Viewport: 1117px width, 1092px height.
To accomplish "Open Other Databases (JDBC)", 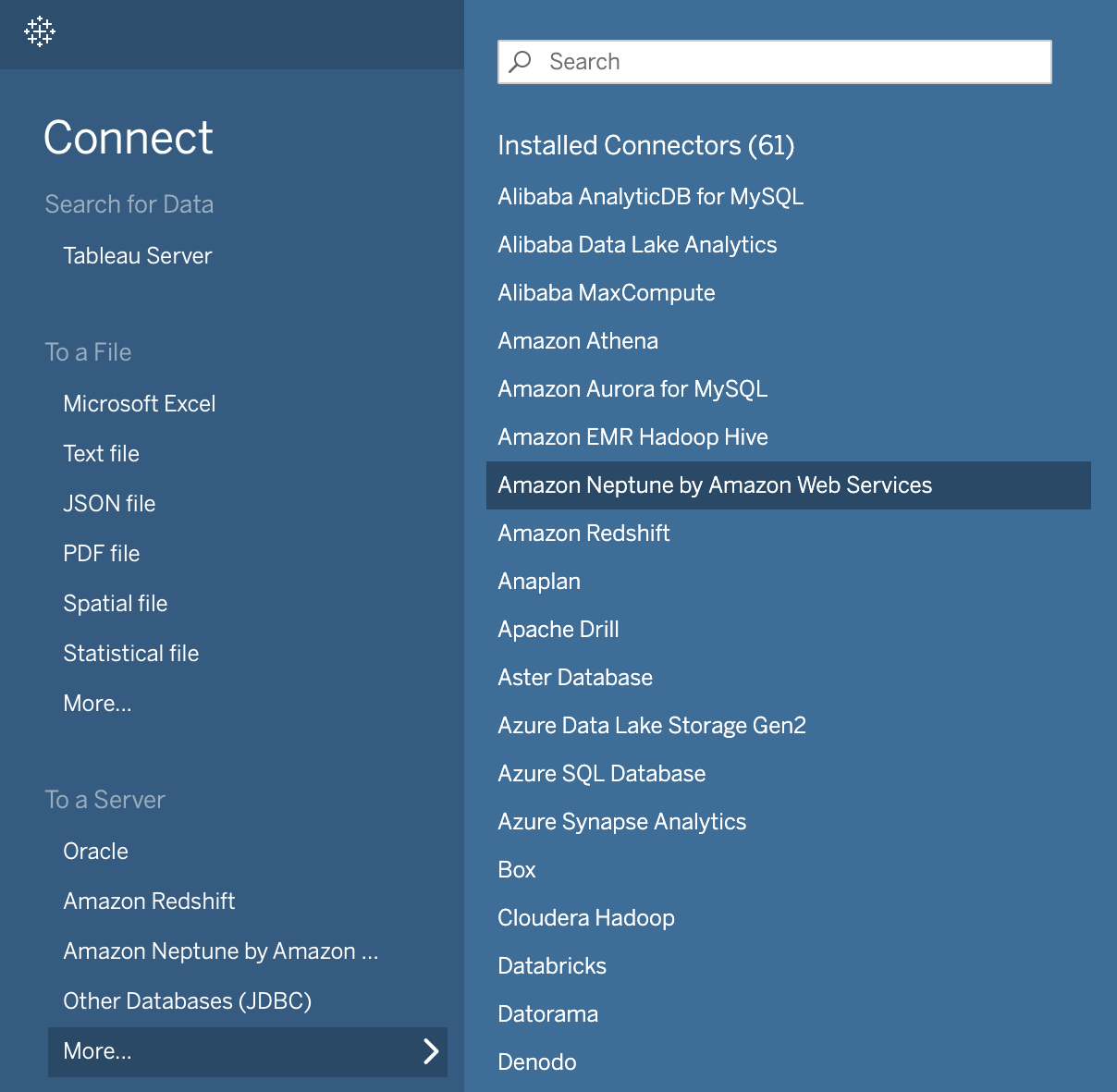I will 188,1001.
